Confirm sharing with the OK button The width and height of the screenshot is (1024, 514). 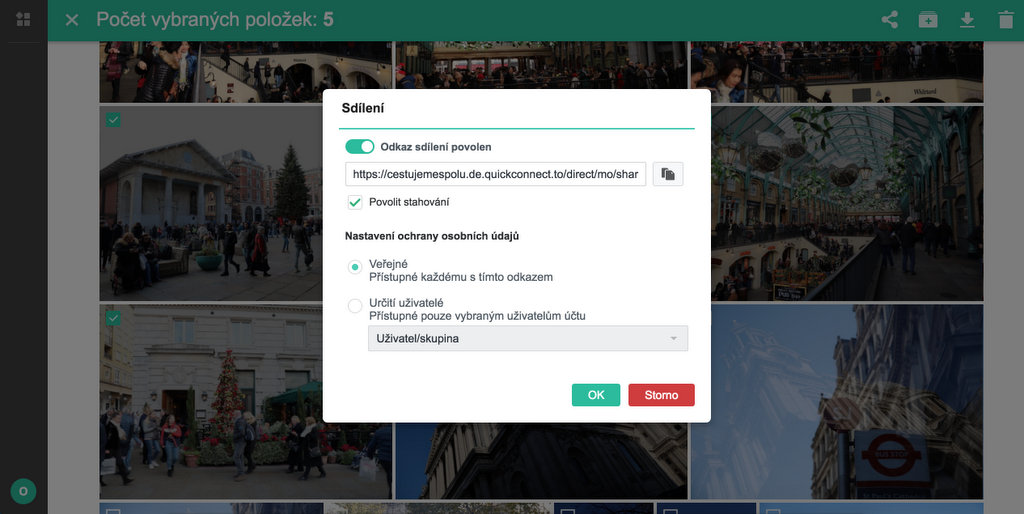click(596, 395)
